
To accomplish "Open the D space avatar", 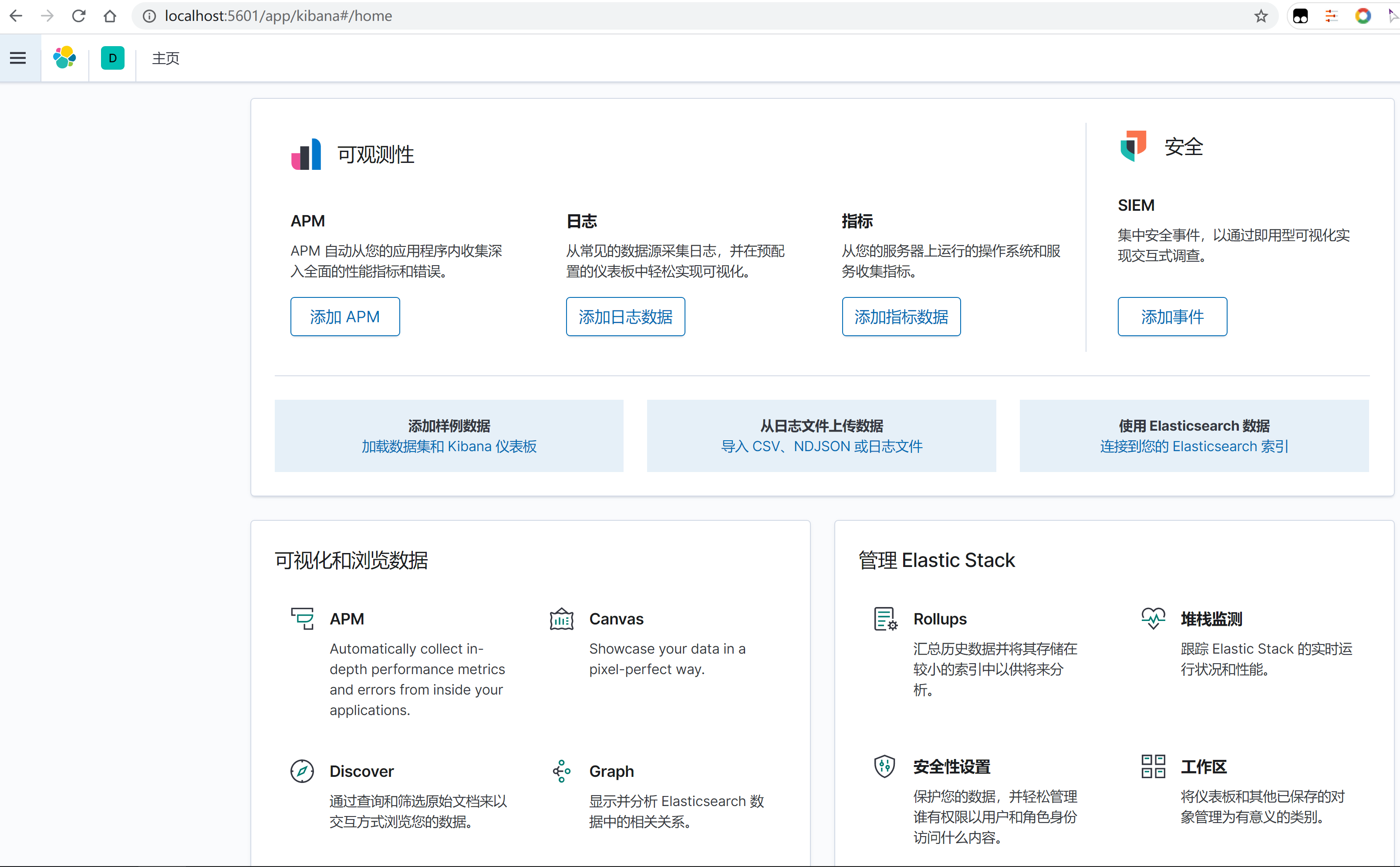I will 112,58.
